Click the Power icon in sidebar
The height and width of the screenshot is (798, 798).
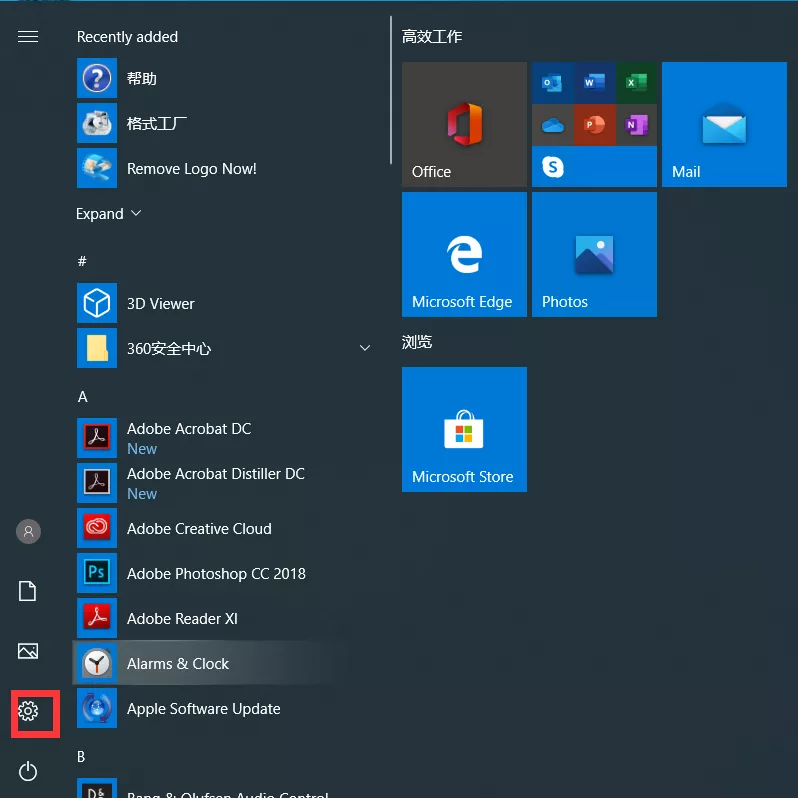28,771
